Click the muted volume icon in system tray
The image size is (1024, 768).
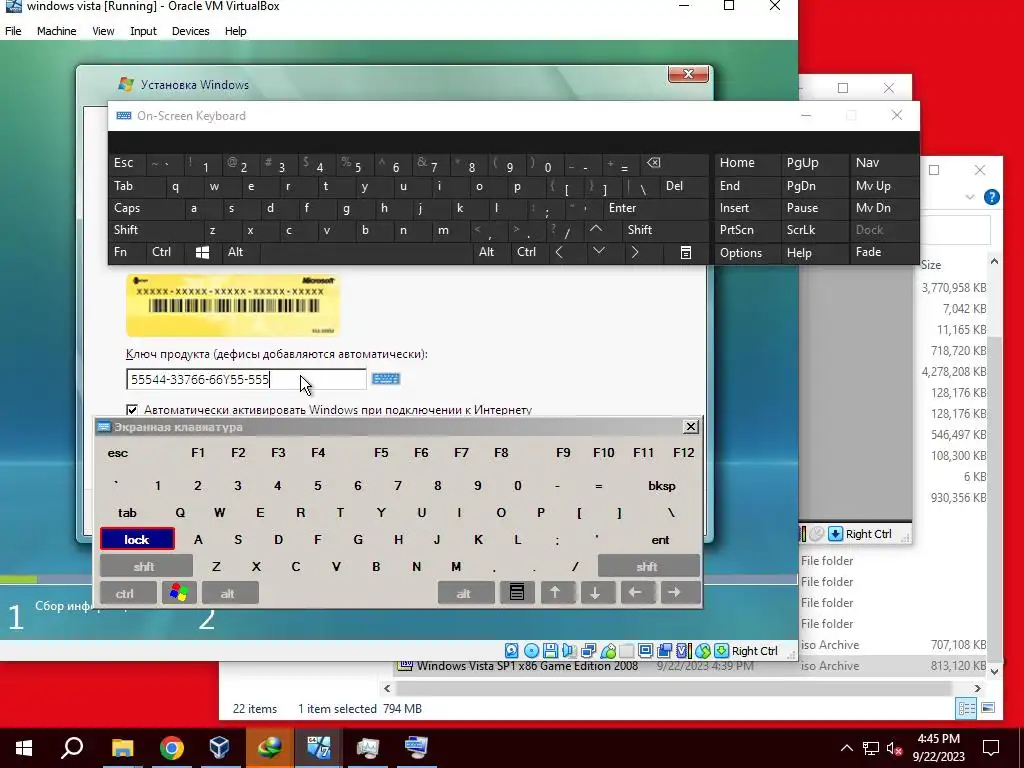(894, 748)
